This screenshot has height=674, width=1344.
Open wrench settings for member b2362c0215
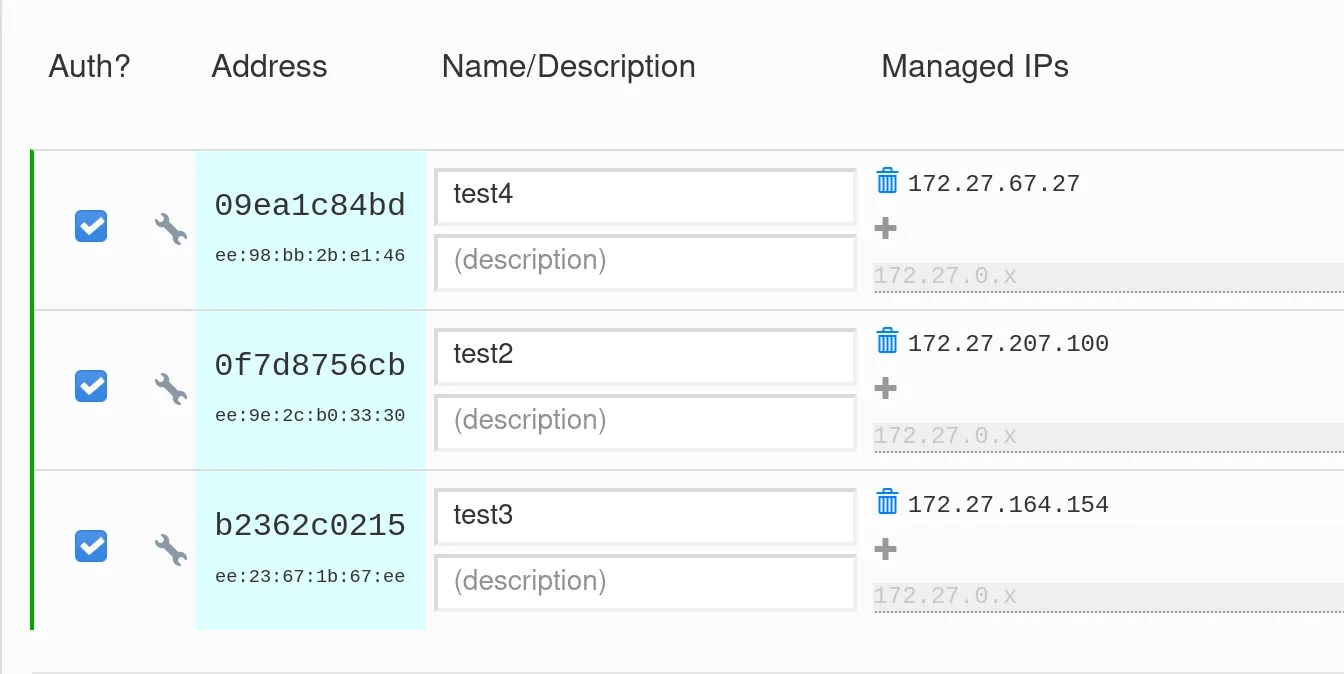pos(171,549)
